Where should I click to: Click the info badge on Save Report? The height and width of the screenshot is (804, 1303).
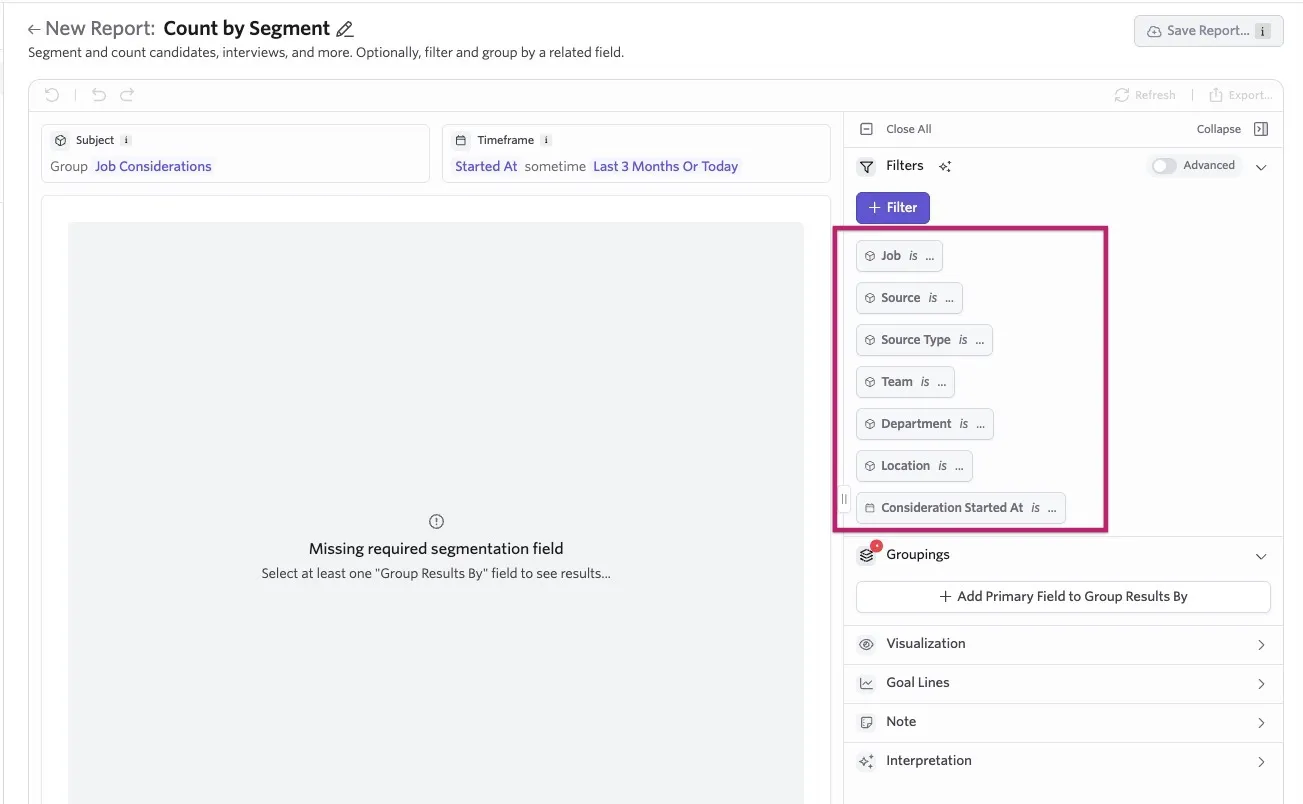coord(1264,31)
